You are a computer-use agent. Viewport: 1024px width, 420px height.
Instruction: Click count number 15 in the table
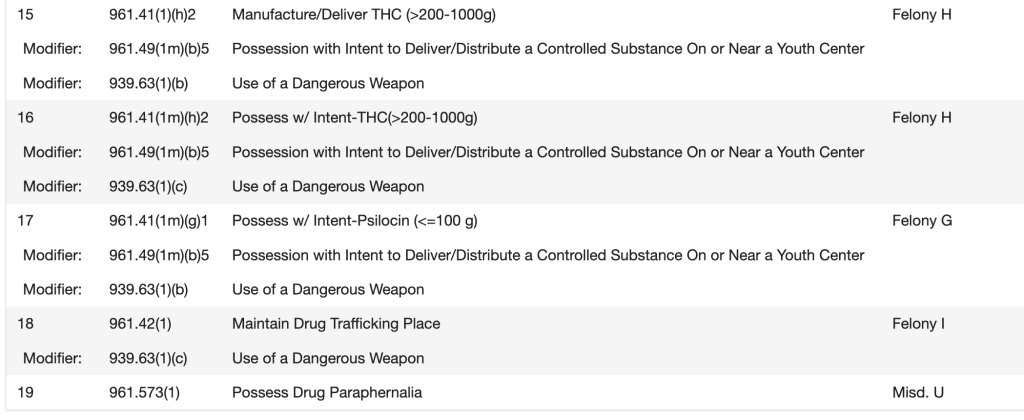pos(27,15)
